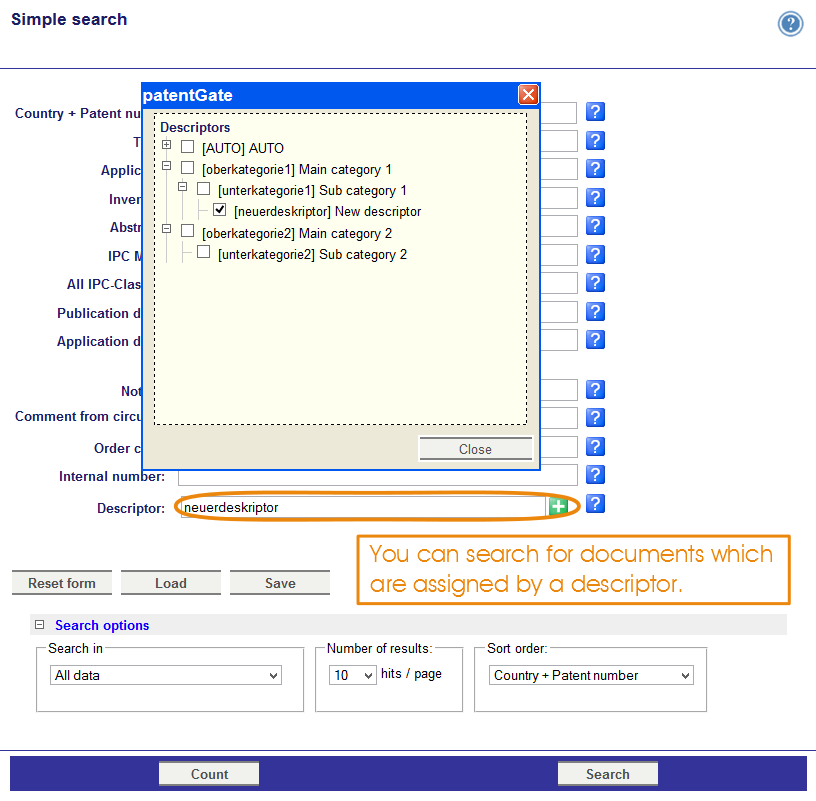Tick the unterkategorie2 Sub category 2 checkbox
This screenshot has height=801, width=816.
tap(204, 253)
